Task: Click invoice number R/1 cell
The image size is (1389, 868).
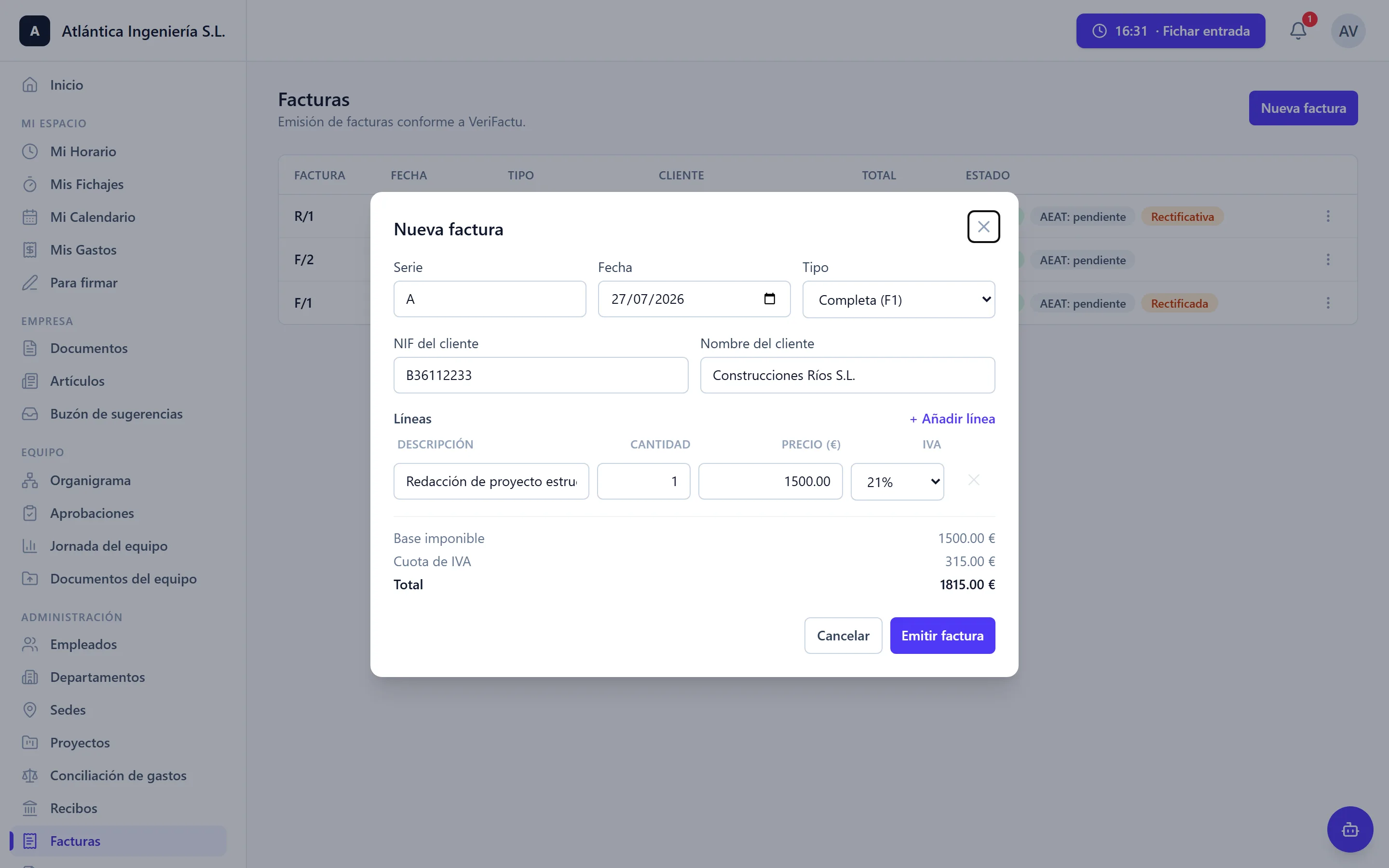Action: [x=304, y=217]
